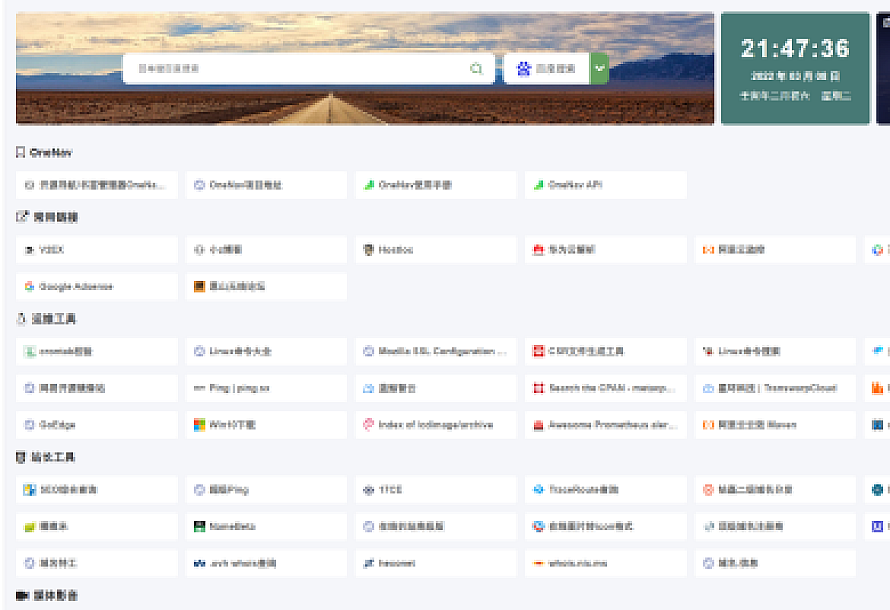This screenshot has width=890, height=610.
Task: Open the Google Adsense link
Action: 76,287
